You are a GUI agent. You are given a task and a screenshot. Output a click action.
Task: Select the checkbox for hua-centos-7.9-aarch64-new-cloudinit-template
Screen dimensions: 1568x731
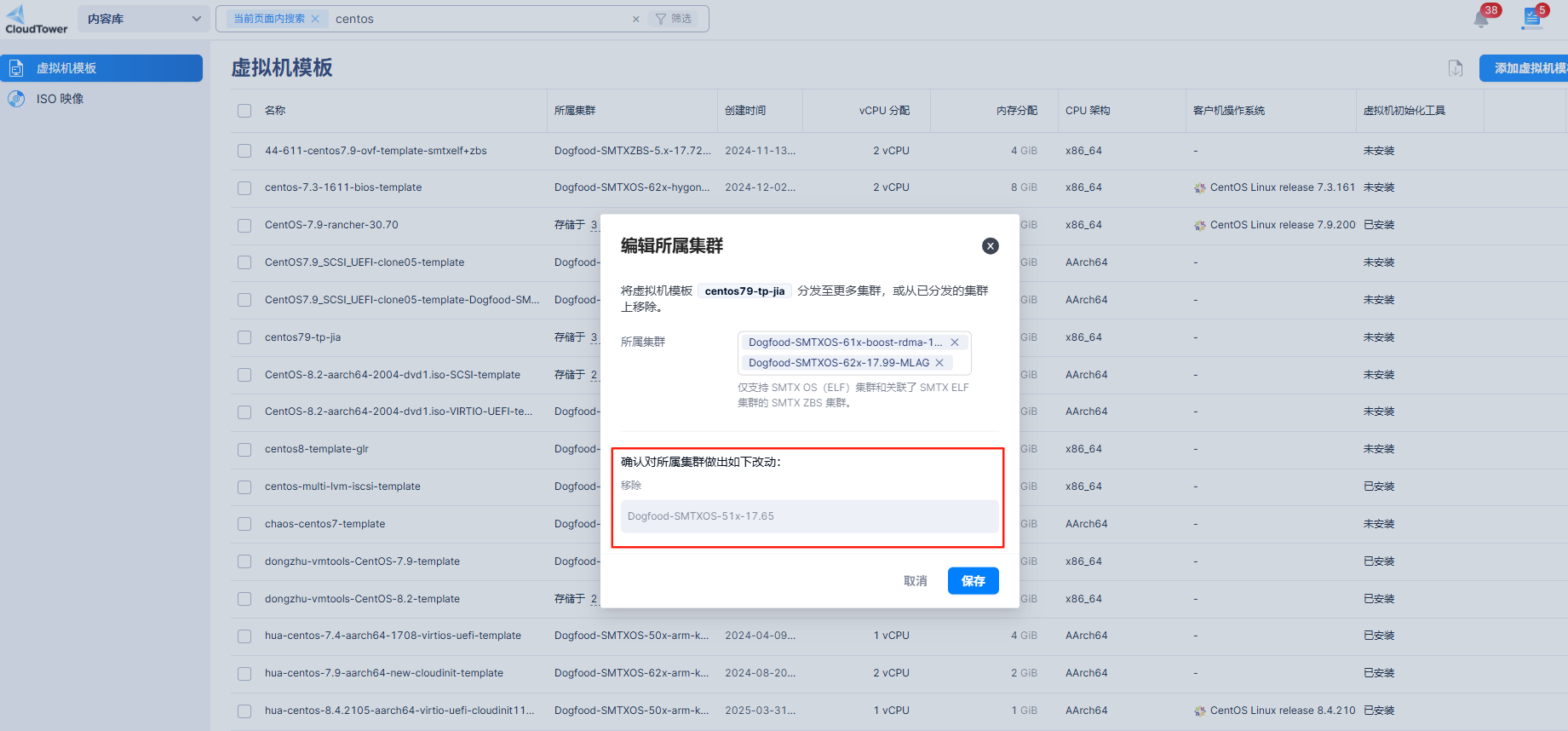point(244,673)
